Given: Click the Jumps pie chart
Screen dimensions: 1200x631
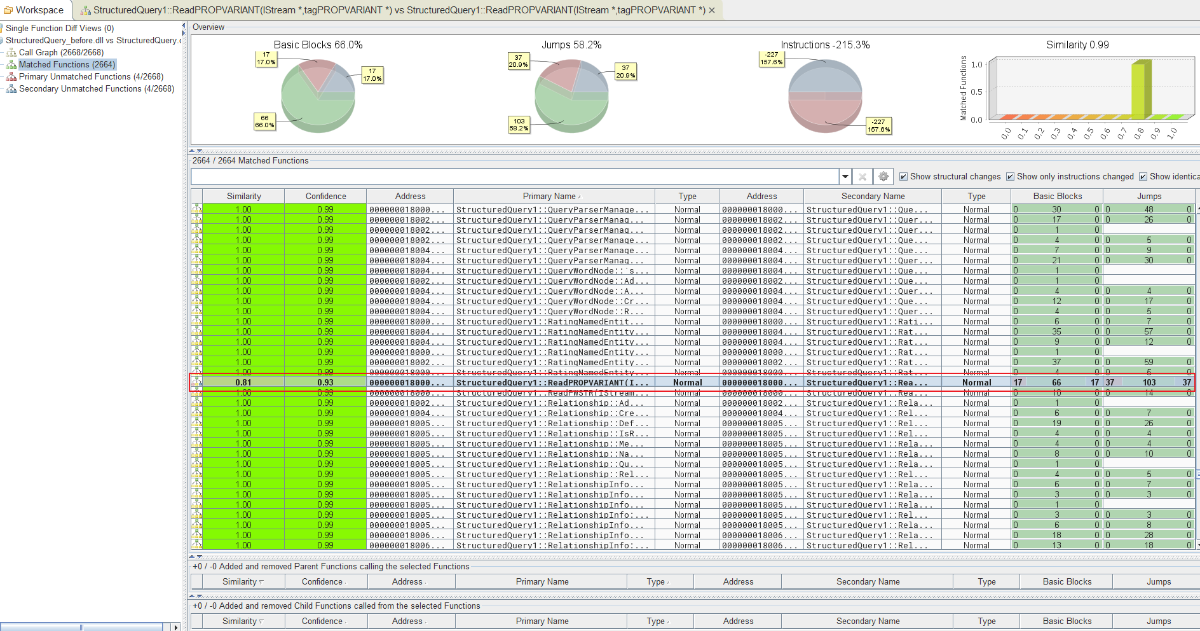Looking at the screenshot, I should click(x=572, y=94).
